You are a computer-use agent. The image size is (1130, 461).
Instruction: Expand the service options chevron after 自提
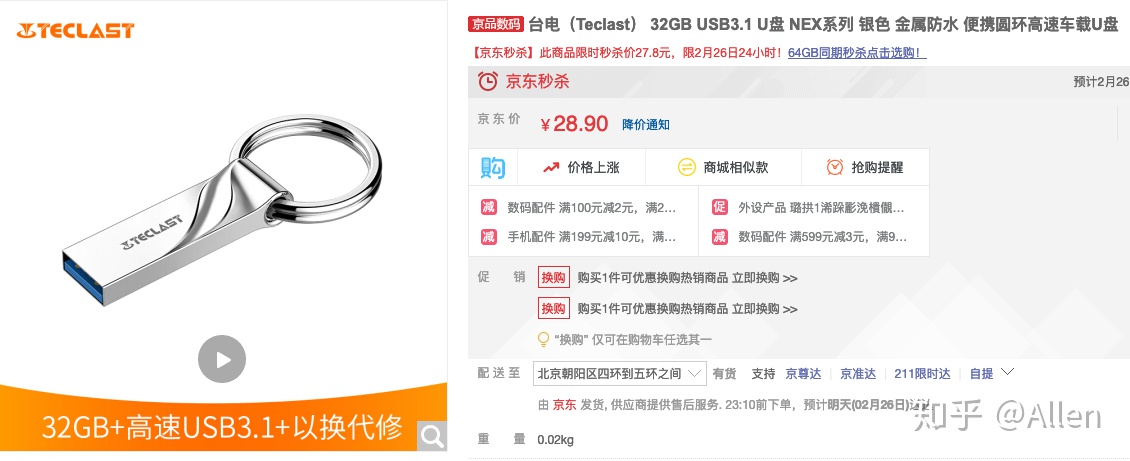click(1008, 372)
